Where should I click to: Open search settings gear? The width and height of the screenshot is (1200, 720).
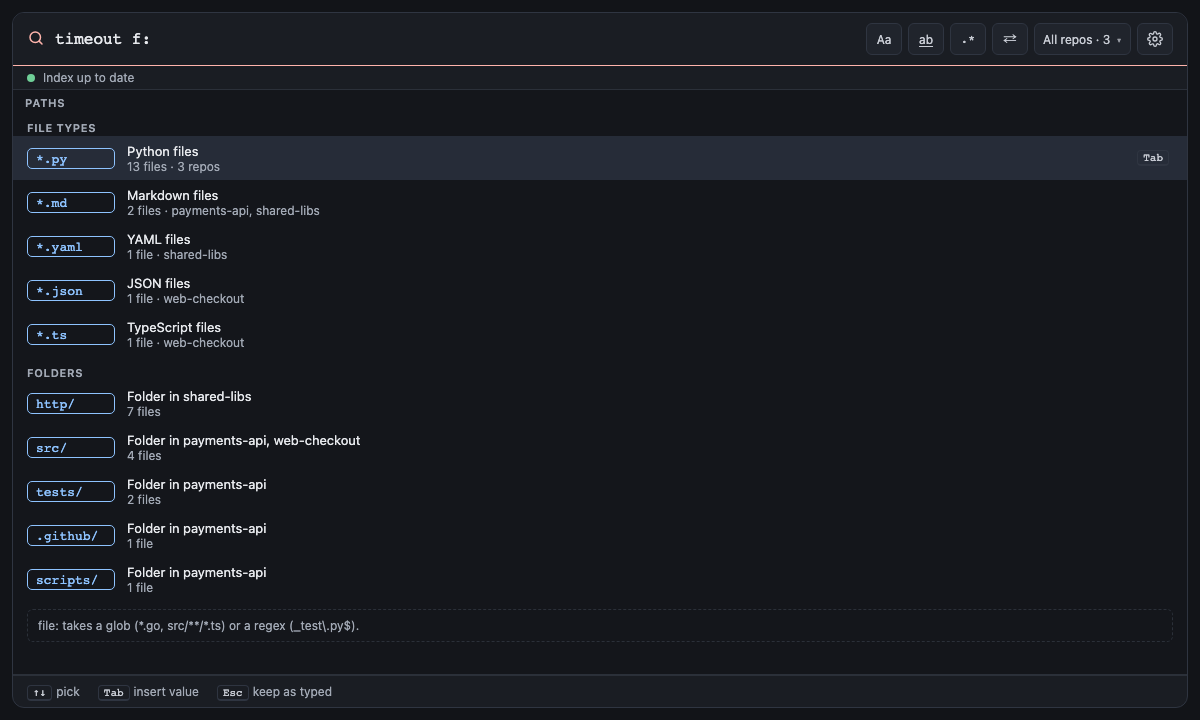tap(1155, 39)
